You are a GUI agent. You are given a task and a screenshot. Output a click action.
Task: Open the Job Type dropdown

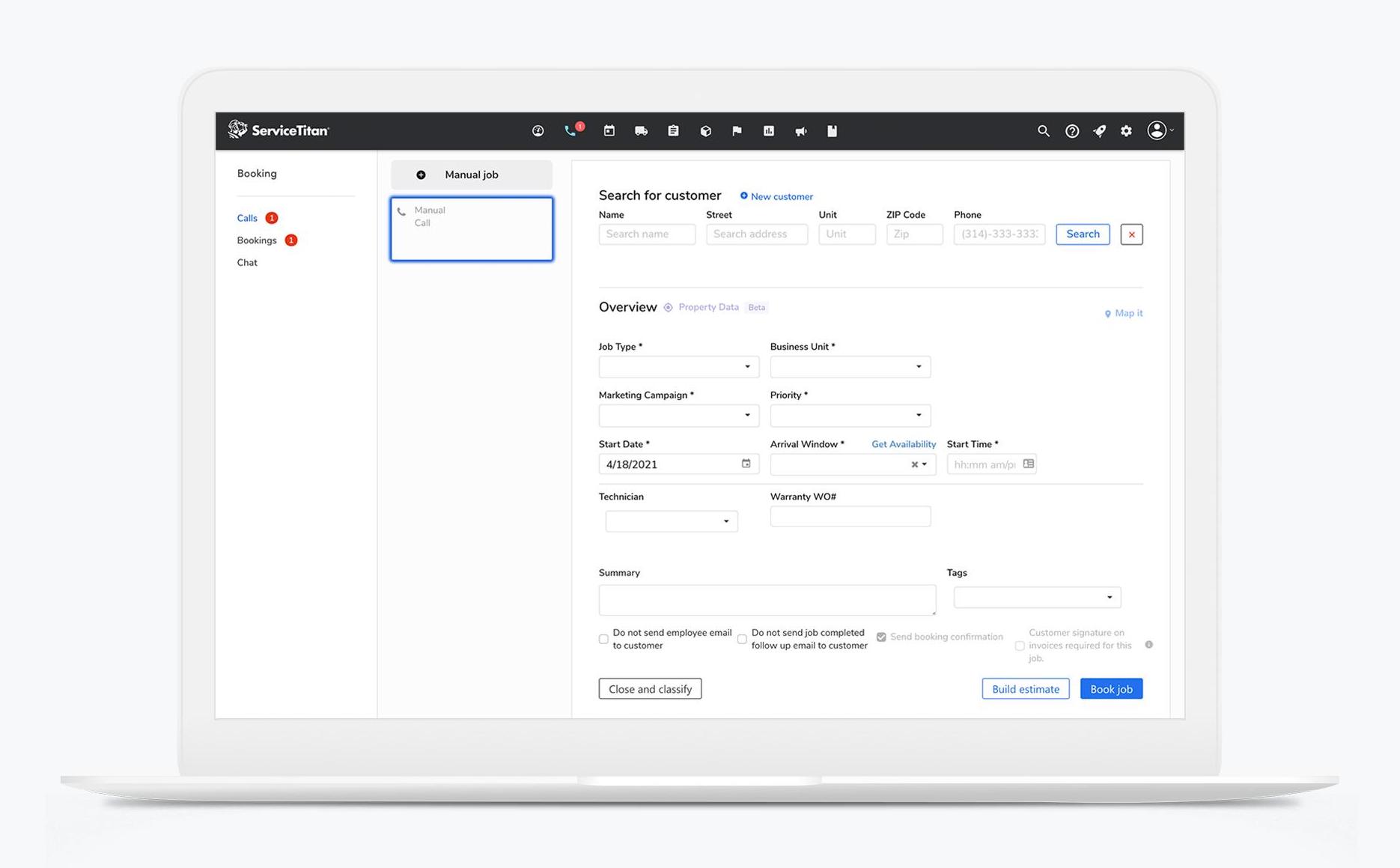coord(746,366)
